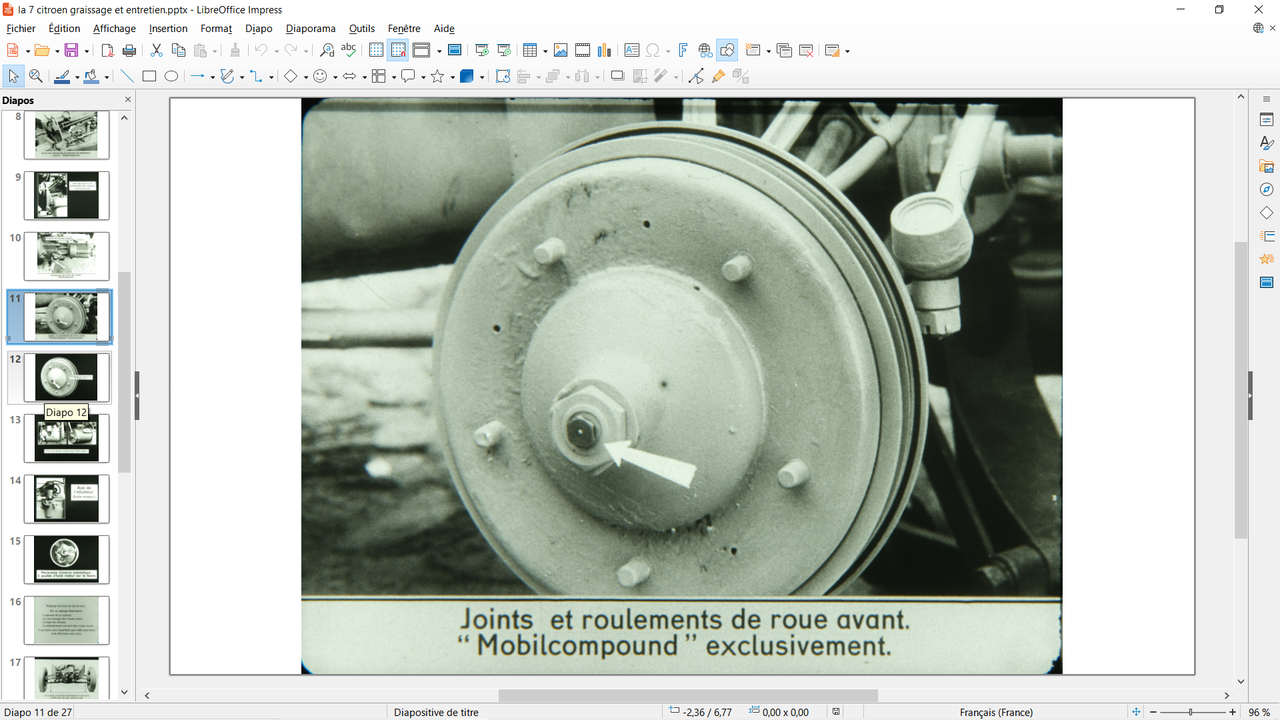Select the Rectangle drawing tool
The image size is (1280, 720).
coord(149,76)
